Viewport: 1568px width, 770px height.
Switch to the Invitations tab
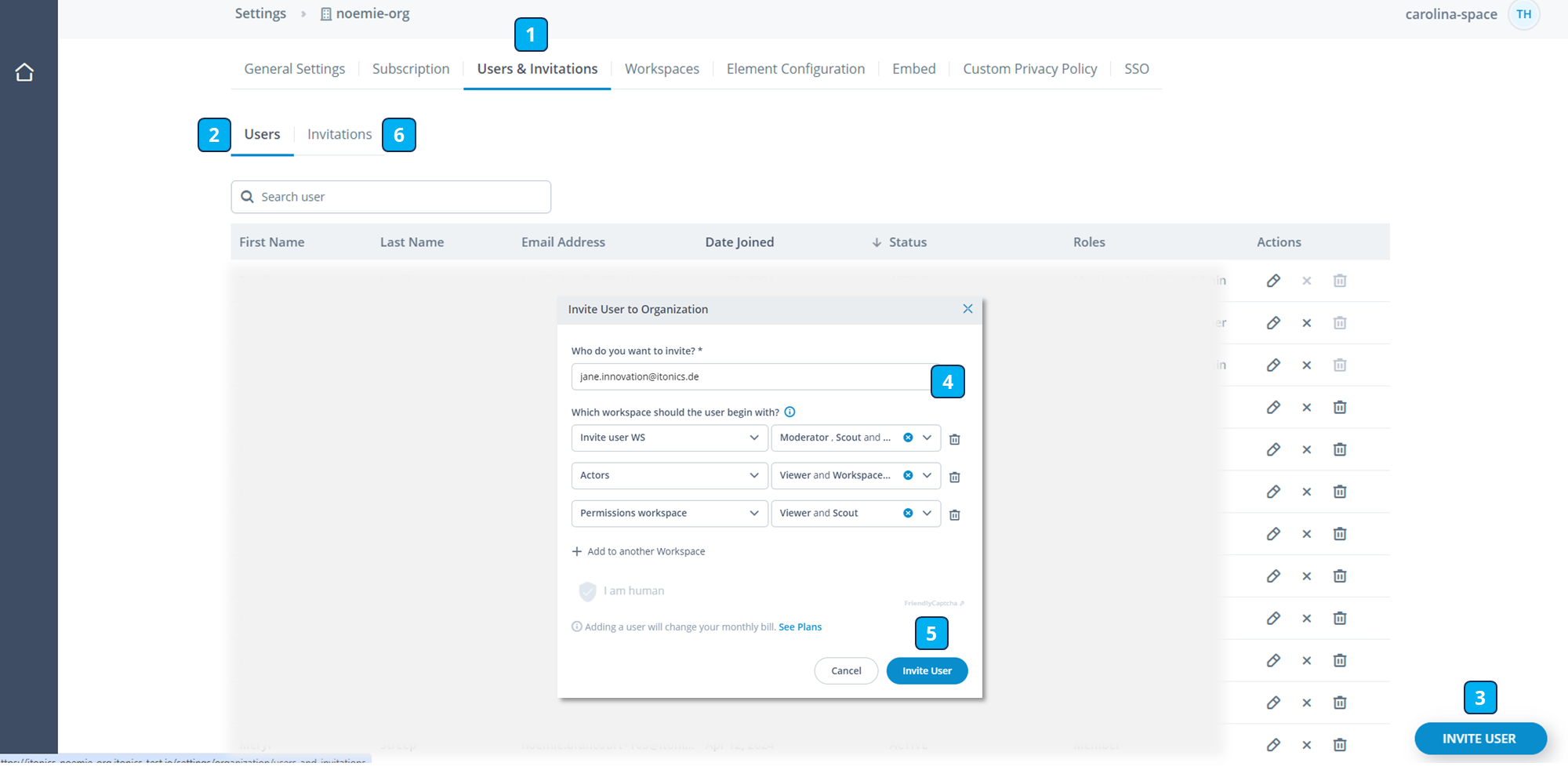[x=339, y=134]
